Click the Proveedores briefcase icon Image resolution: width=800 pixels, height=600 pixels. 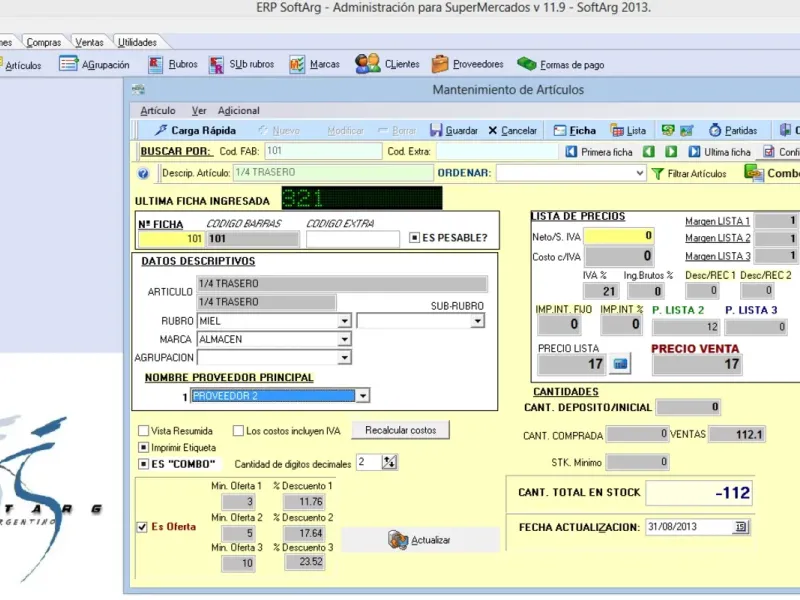click(439, 64)
